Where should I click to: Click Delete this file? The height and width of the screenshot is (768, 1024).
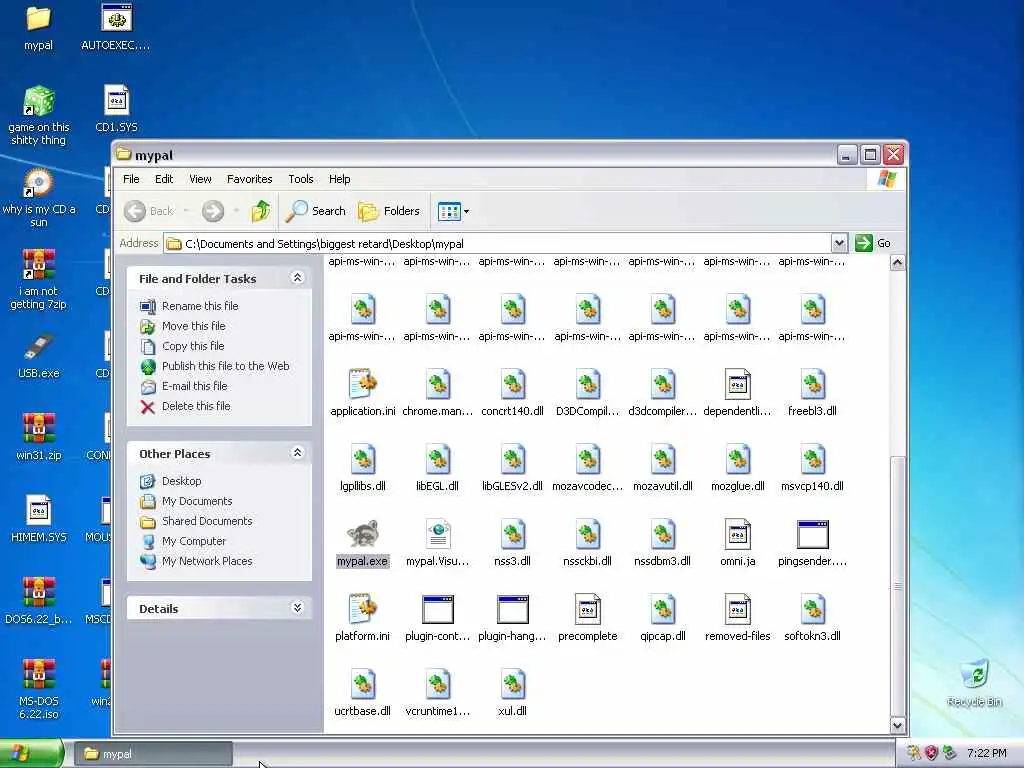[196, 406]
